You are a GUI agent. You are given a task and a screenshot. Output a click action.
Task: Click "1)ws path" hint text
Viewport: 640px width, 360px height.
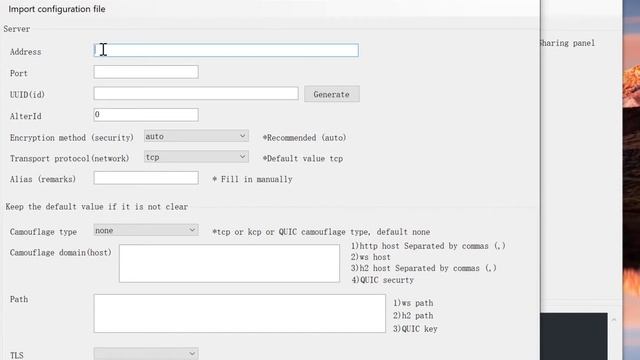pos(413,303)
